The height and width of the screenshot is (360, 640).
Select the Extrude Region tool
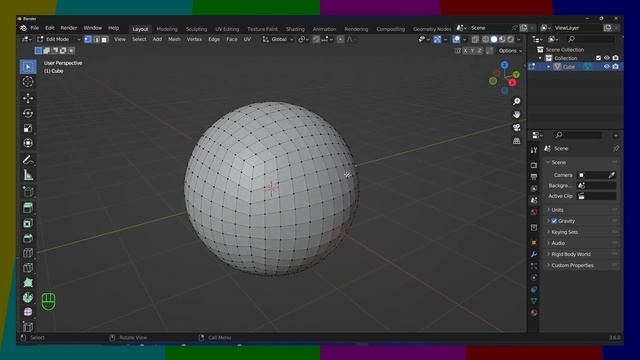click(x=28, y=208)
